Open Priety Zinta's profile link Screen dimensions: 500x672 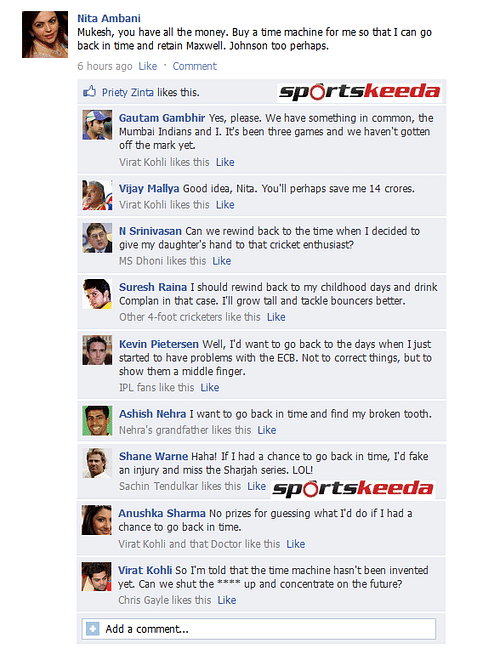[127, 92]
